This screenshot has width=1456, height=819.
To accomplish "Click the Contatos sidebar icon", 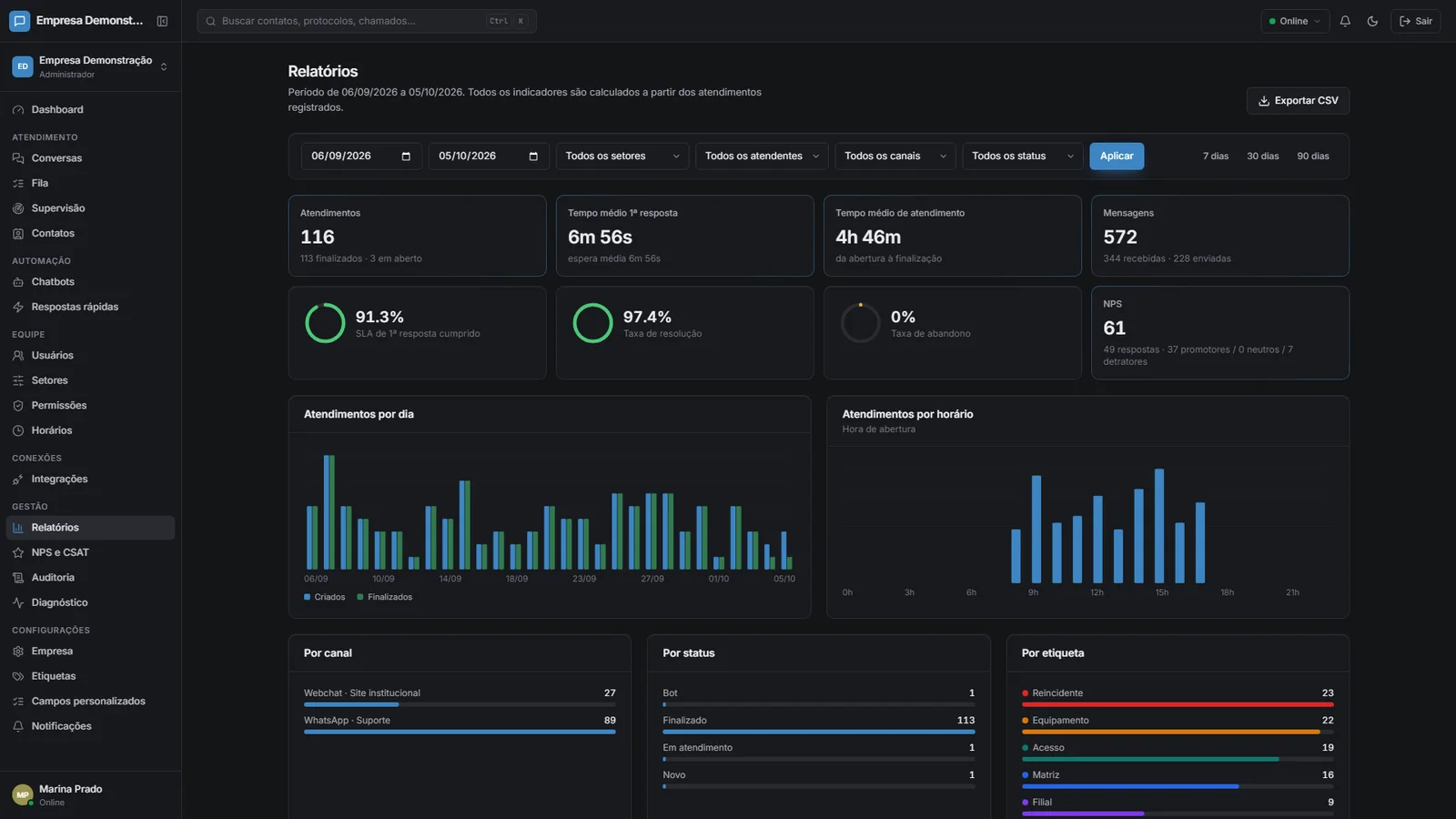I will pos(18,234).
